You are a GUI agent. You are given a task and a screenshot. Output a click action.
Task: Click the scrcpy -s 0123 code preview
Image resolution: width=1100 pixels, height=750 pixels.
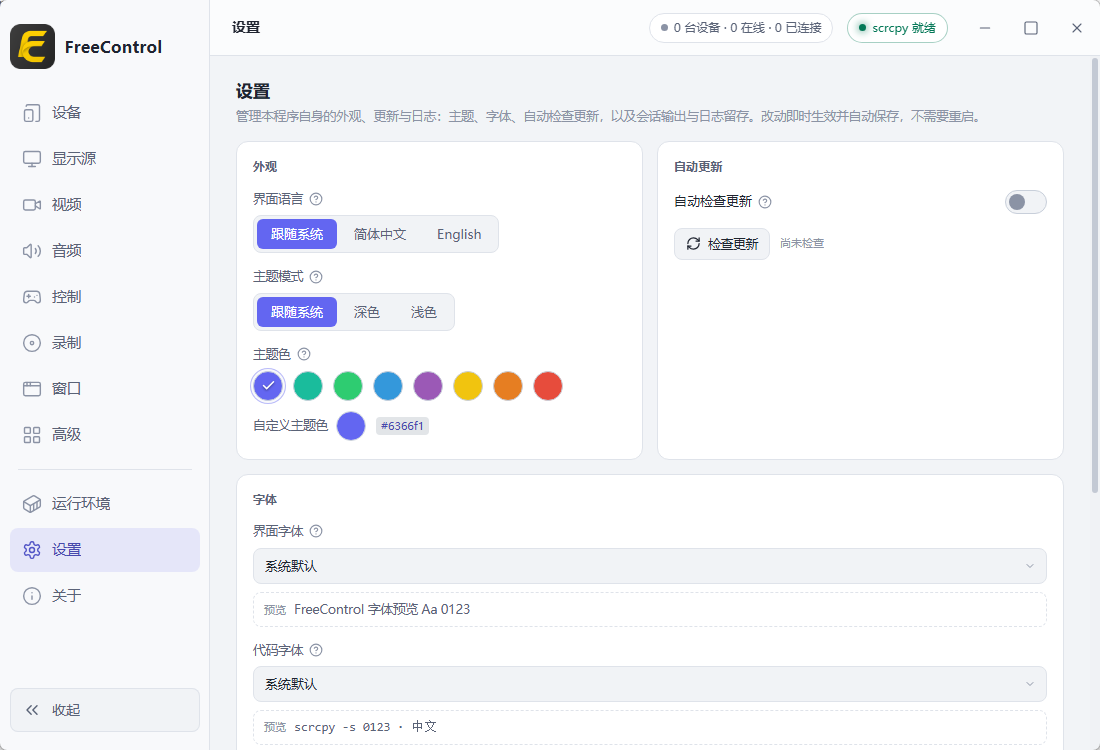pos(365,727)
